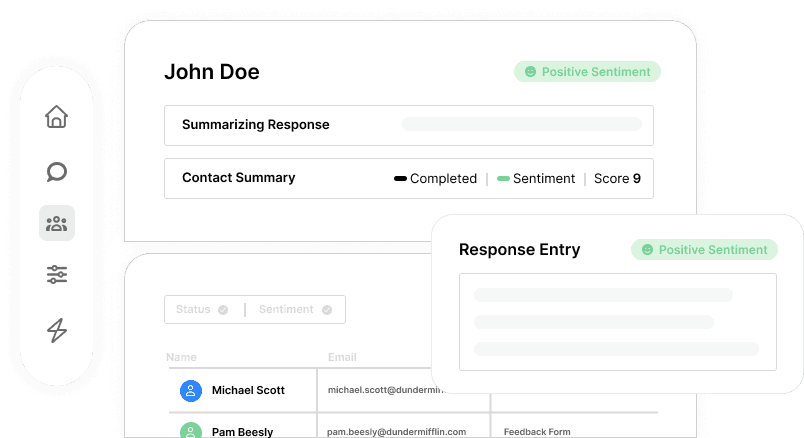
Task: Sort by the Name column header
Action: (x=181, y=357)
